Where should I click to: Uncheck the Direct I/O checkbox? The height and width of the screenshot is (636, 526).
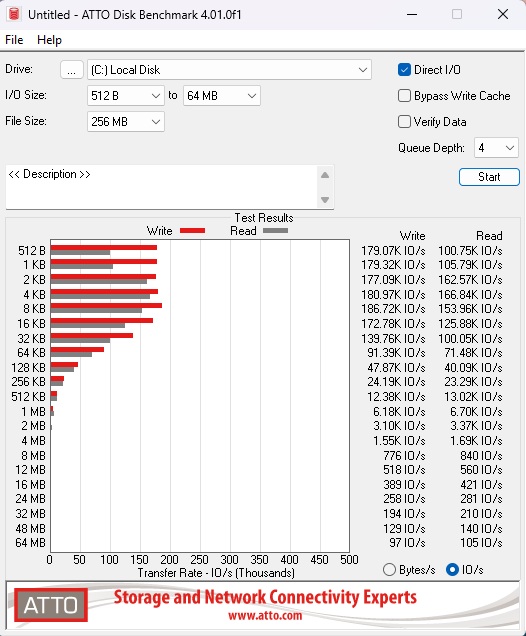pyautogui.click(x=404, y=70)
